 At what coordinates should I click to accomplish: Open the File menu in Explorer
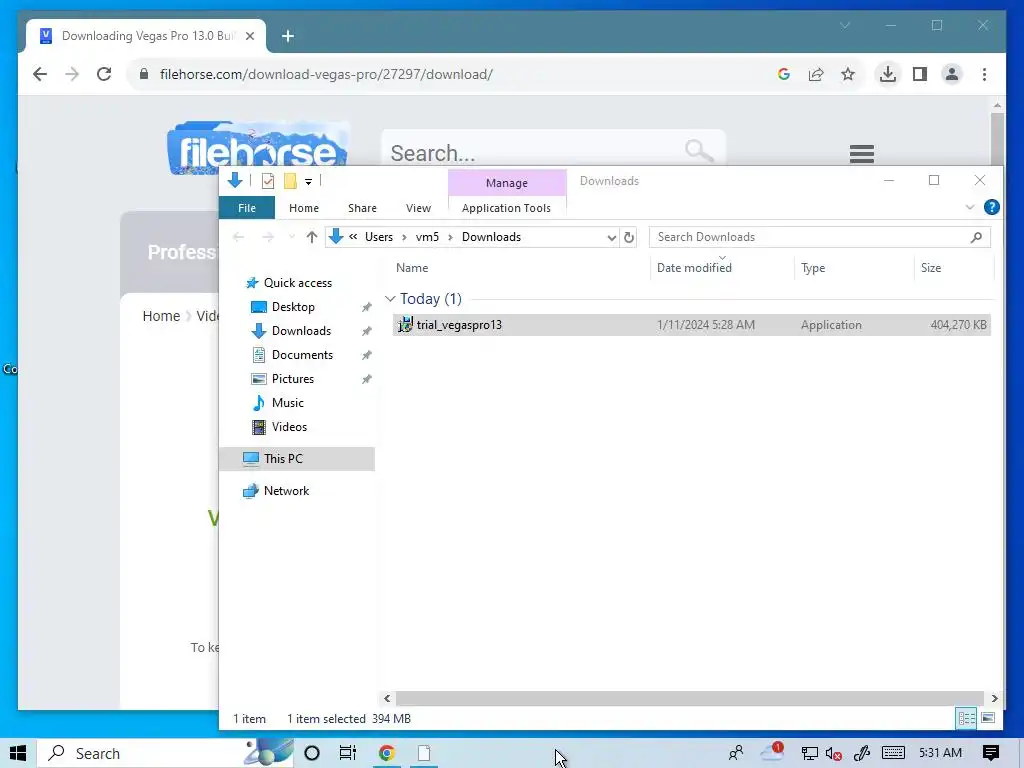pos(247,208)
